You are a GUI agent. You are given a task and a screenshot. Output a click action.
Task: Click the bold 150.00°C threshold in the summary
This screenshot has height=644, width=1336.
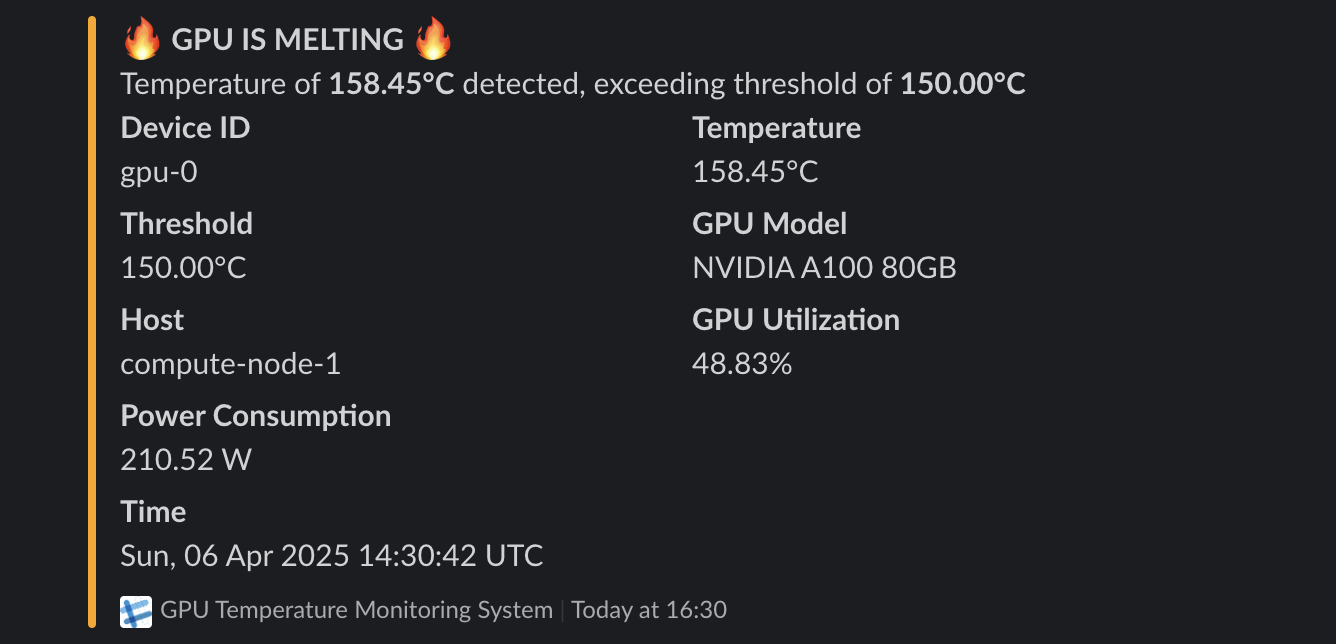point(963,84)
